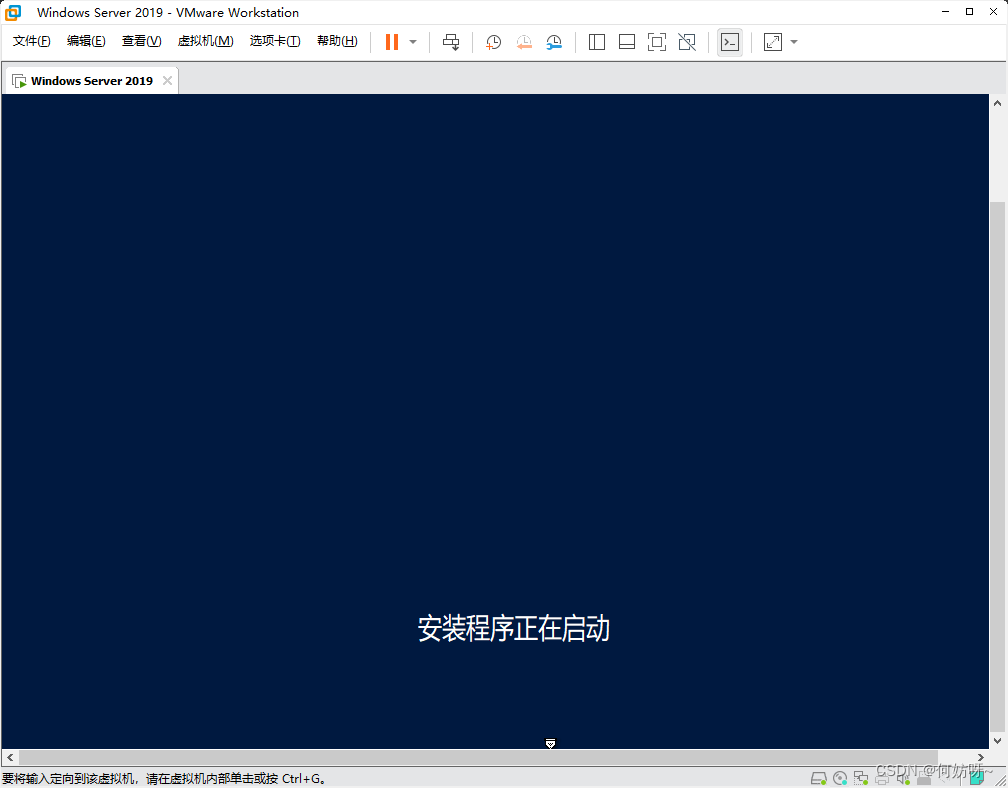Screen dimensions: 1008x788
Task: Open the 选项卡(T) menu
Action: (275, 41)
